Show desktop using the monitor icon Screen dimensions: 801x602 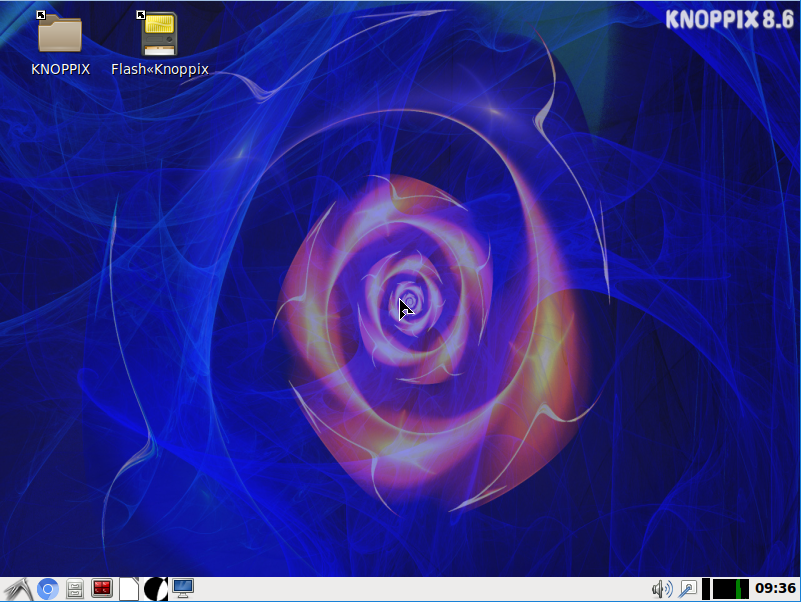tap(183, 589)
